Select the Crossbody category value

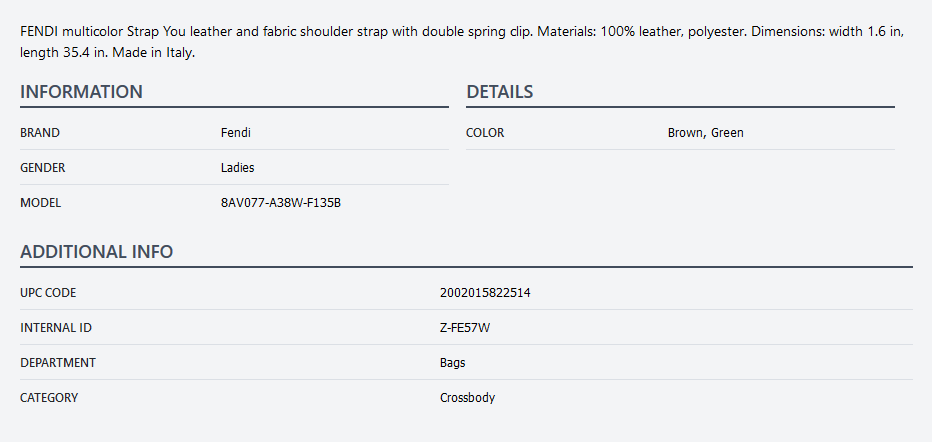tap(467, 398)
